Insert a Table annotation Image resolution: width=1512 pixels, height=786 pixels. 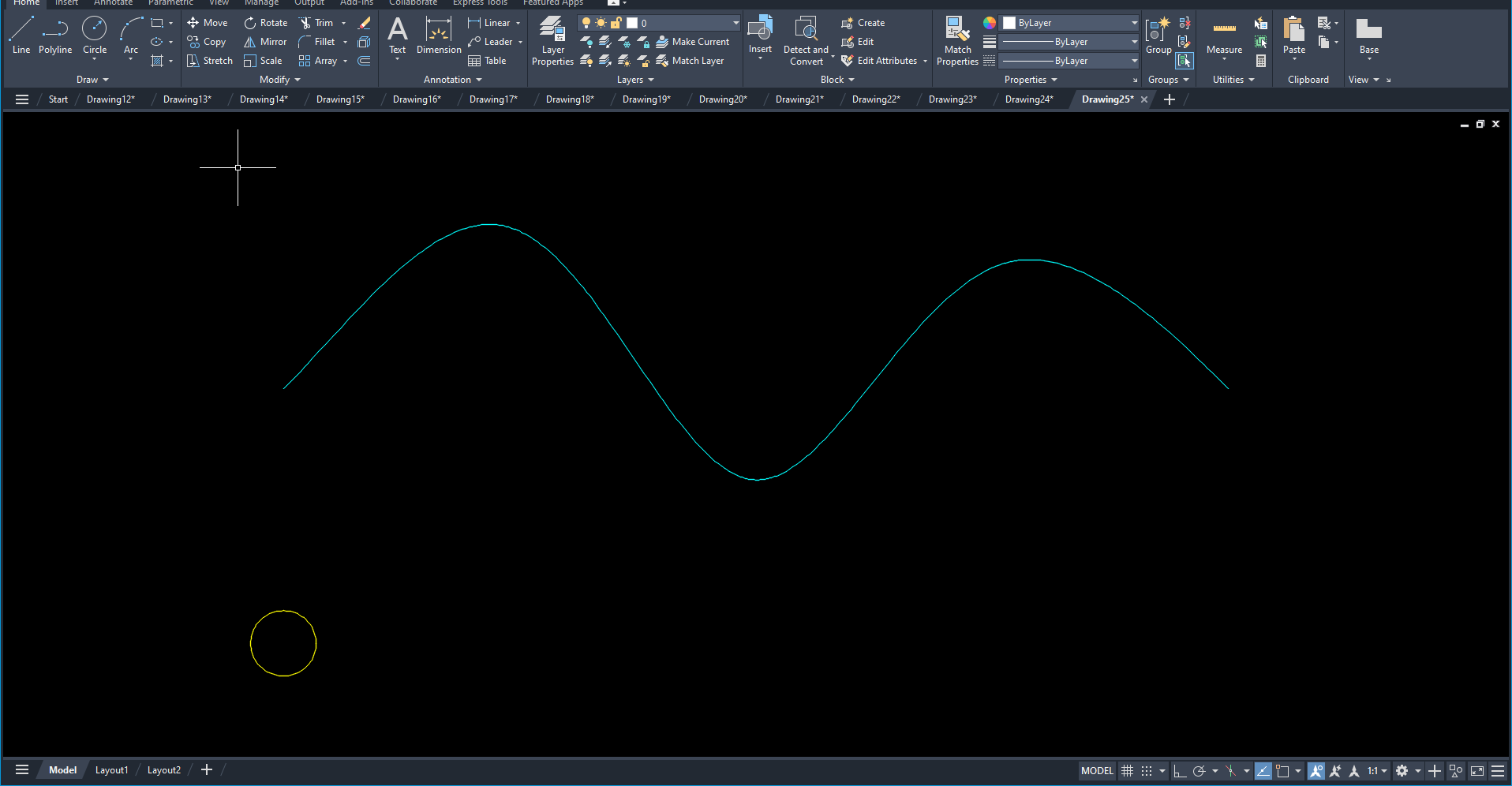487,61
